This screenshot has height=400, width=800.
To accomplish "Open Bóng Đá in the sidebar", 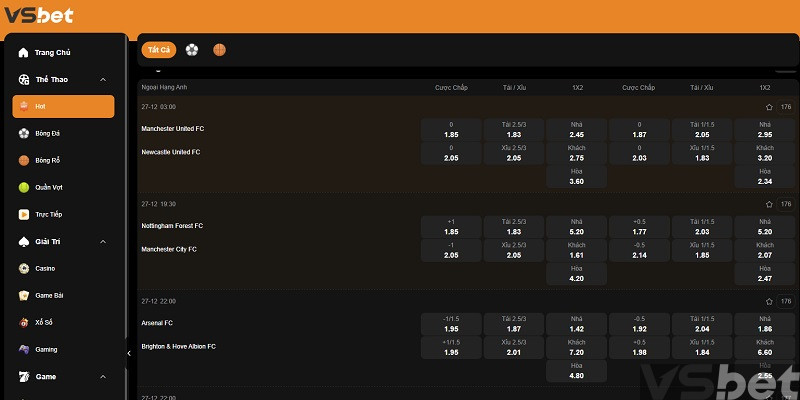I will click(47, 132).
